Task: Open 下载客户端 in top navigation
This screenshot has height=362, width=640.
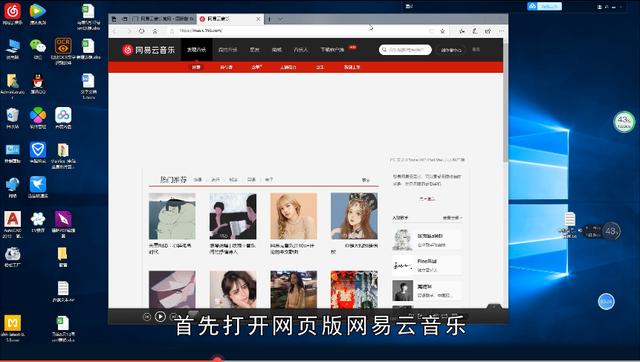Action: tap(332, 50)
